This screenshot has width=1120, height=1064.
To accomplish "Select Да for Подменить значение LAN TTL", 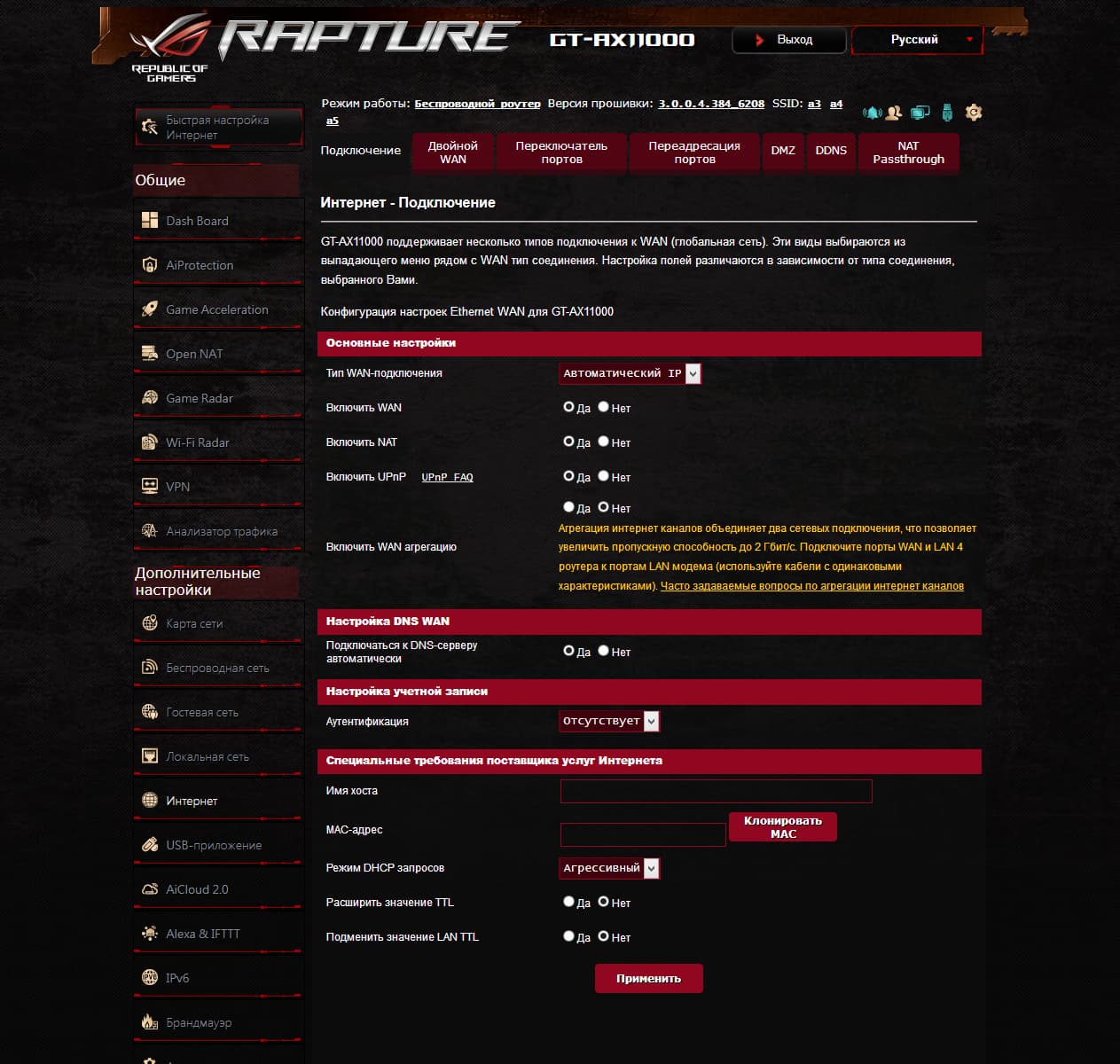I will 569,936.
